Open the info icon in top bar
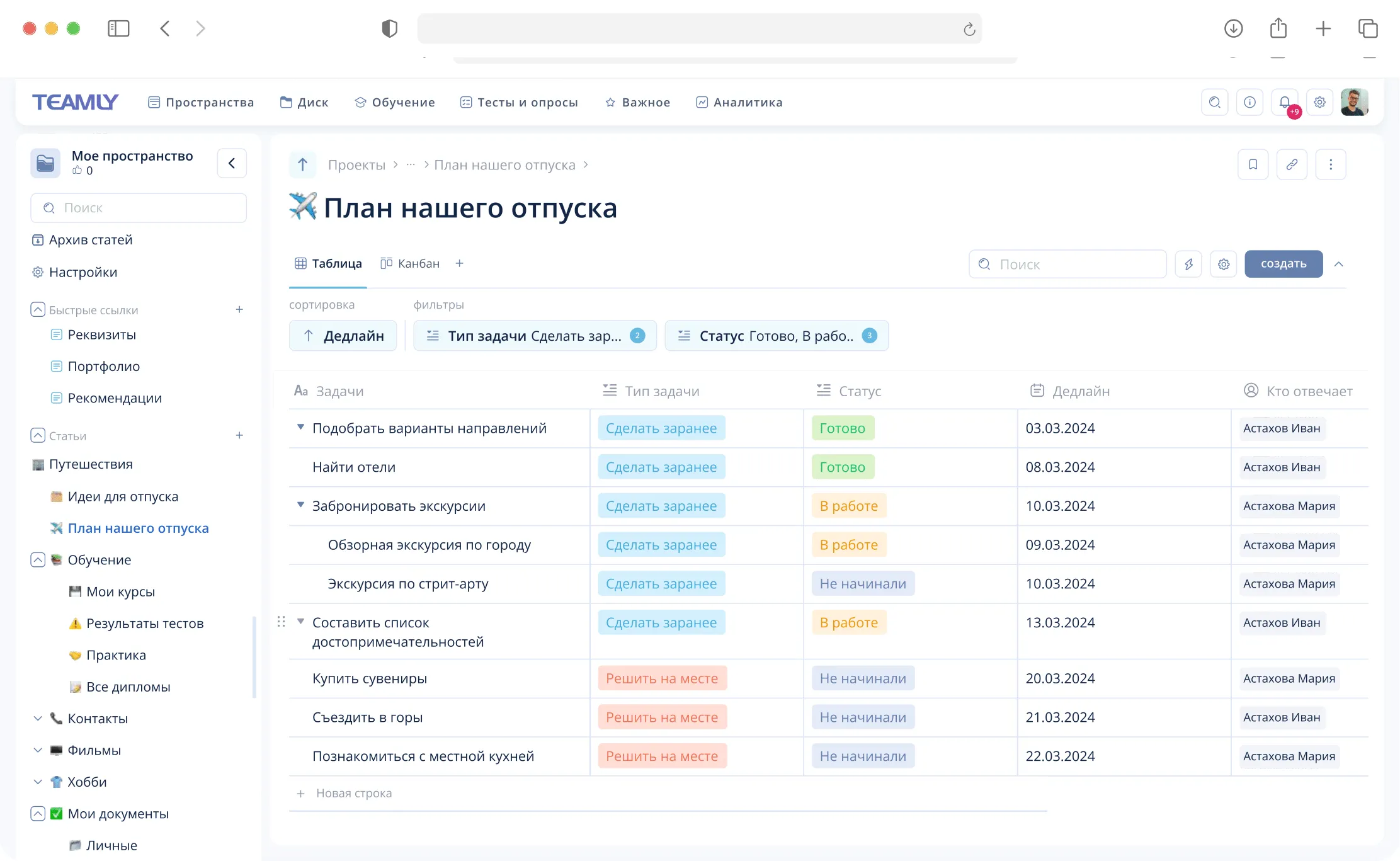This screenshot has height=861, width=1400. click(x=1250, y=102)
